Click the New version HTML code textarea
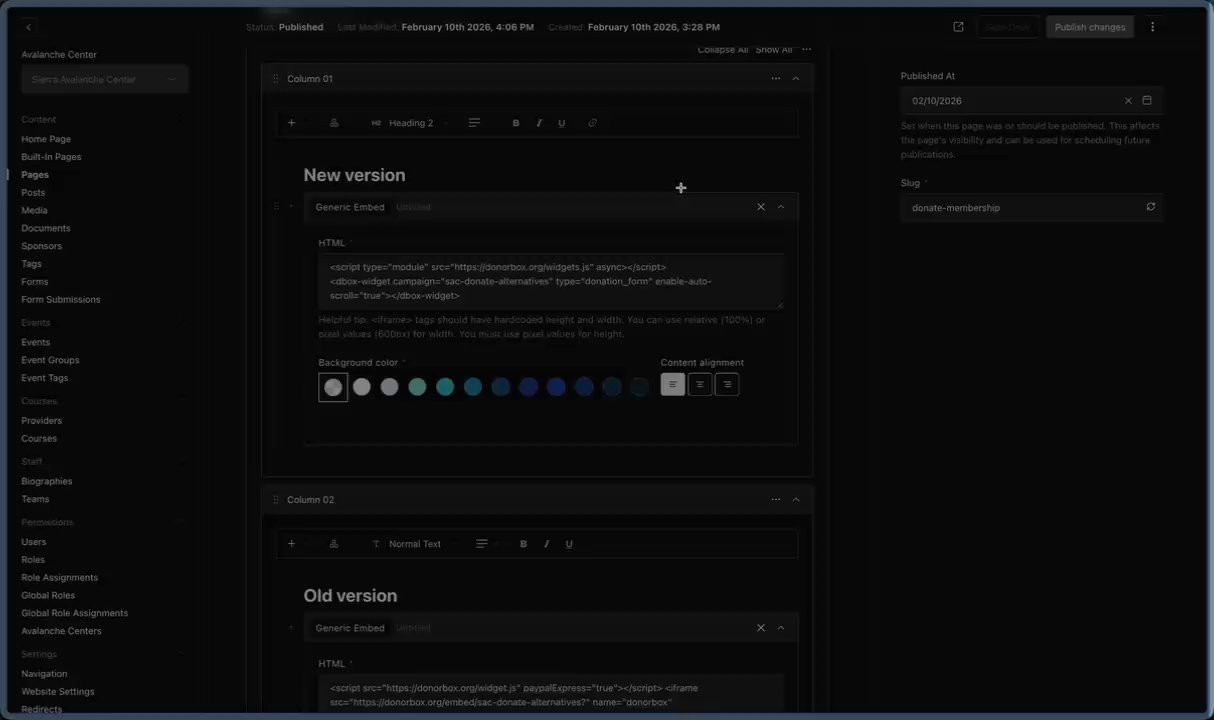This screenshot has width=1214, height=720. (550, 281)
